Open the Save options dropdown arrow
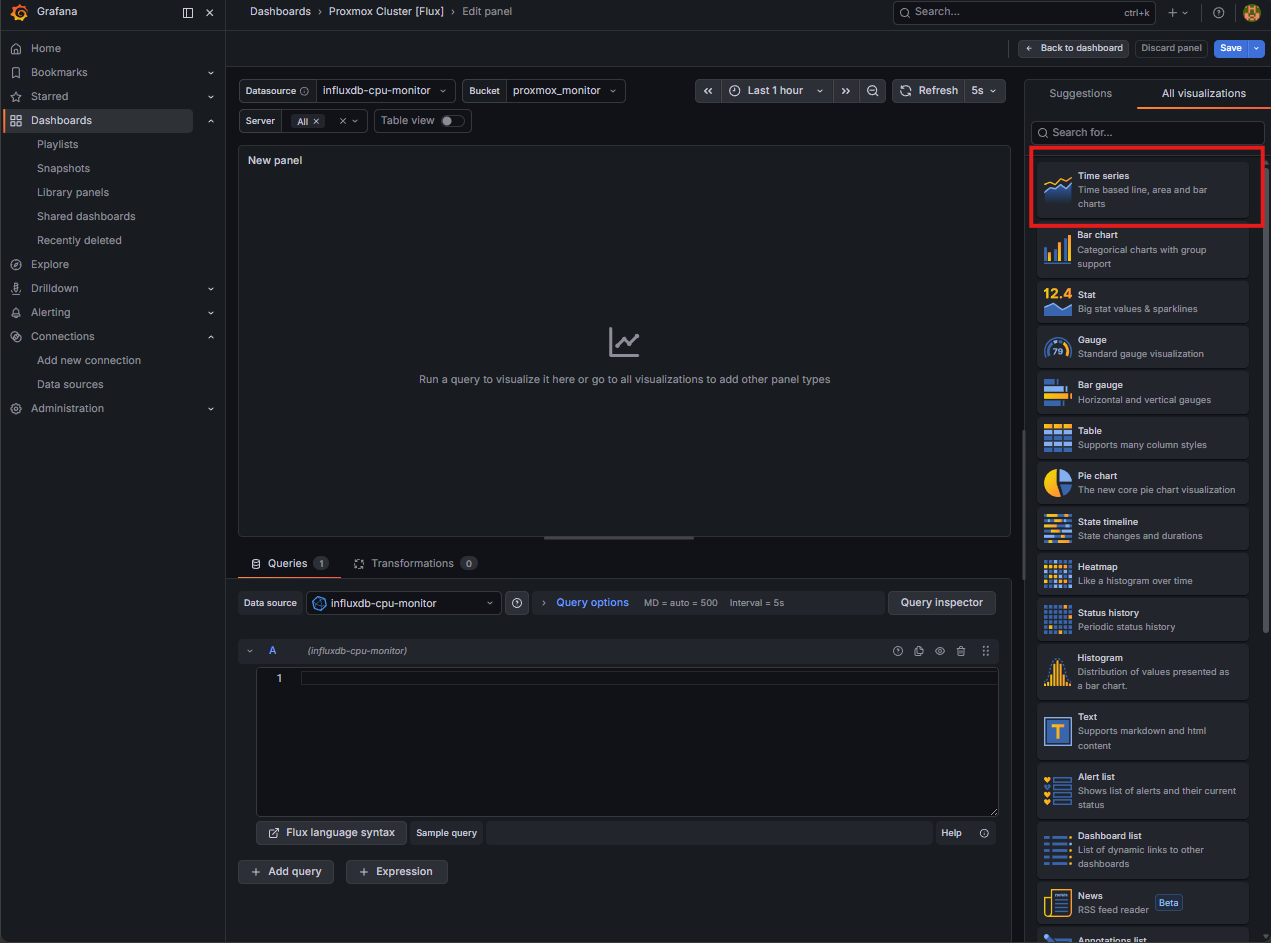This screenshot has width=1271, height=943. pyautogui.click(x=1257, y=48)
